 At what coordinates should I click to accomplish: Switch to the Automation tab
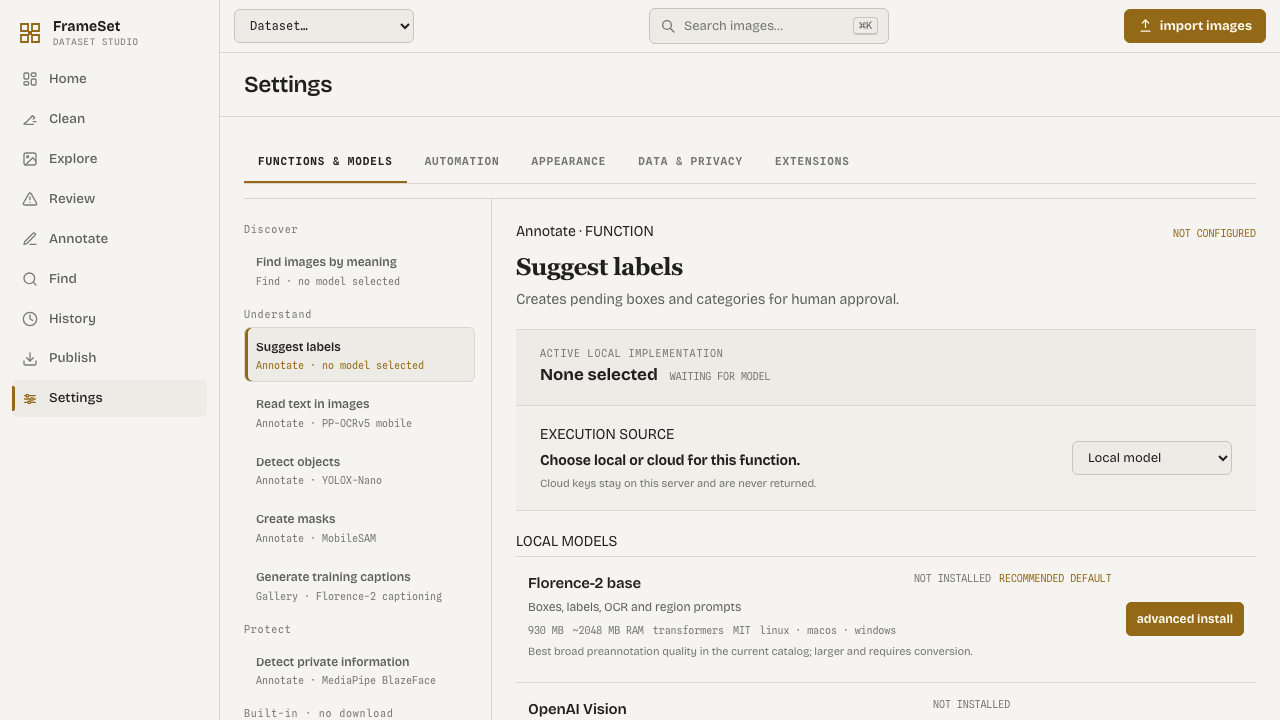pyautogui.click(x=462, y=161)
